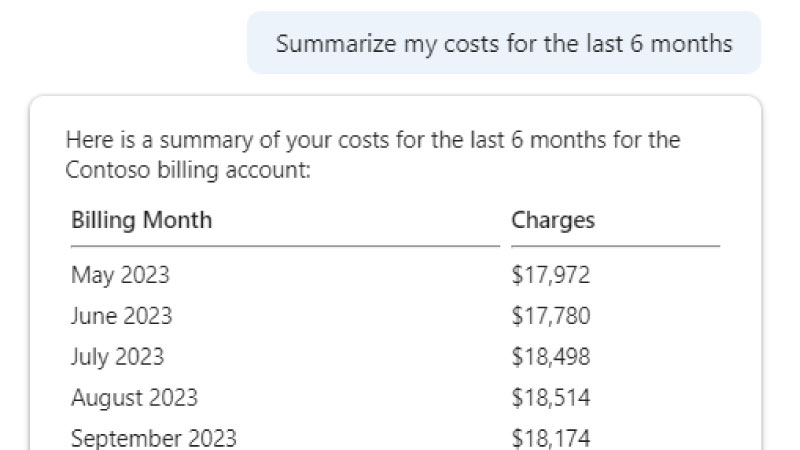
Task: Click the $17,780 charge amount
Action: click(551, 316)
